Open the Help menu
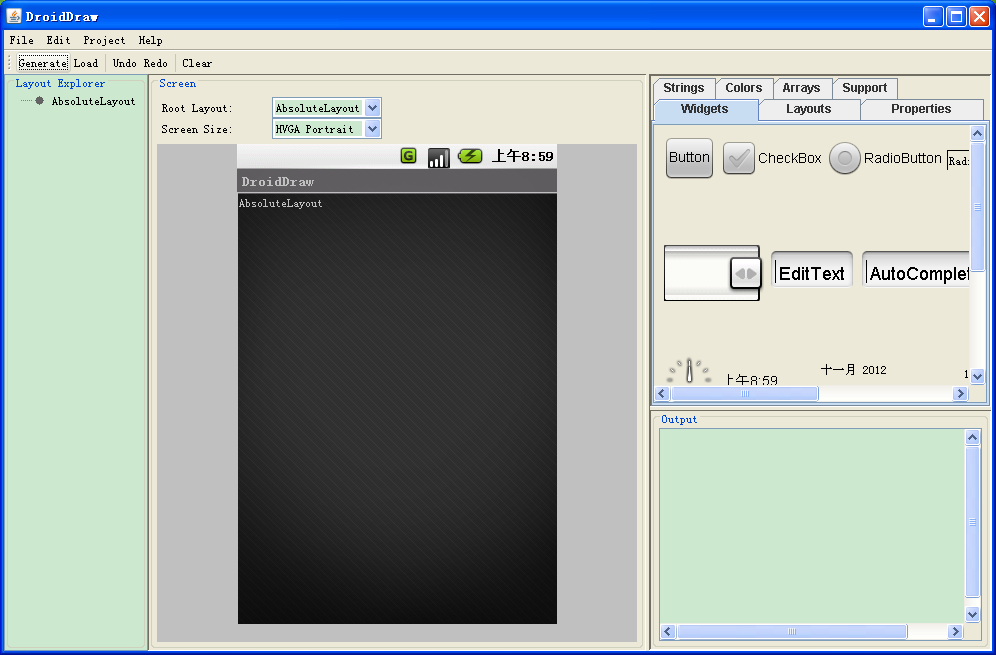The image size is (996, 655). [x=151, y=40]
